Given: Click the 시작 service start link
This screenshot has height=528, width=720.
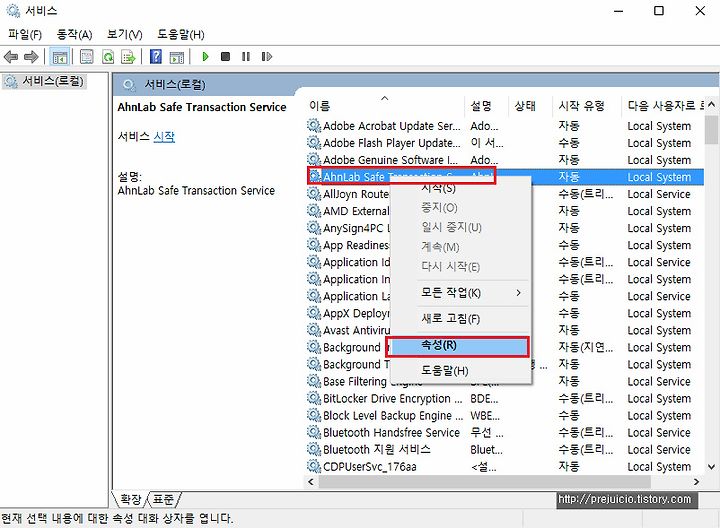Looking at the screenshot, I should (164, 136).
